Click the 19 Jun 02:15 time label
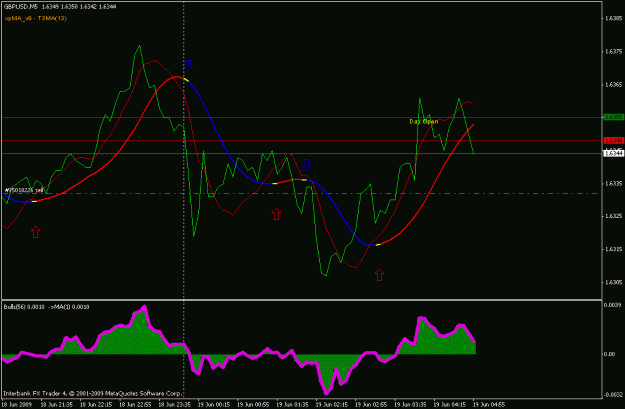The height and width of the screenshot is (409, 625). [332, 405]
